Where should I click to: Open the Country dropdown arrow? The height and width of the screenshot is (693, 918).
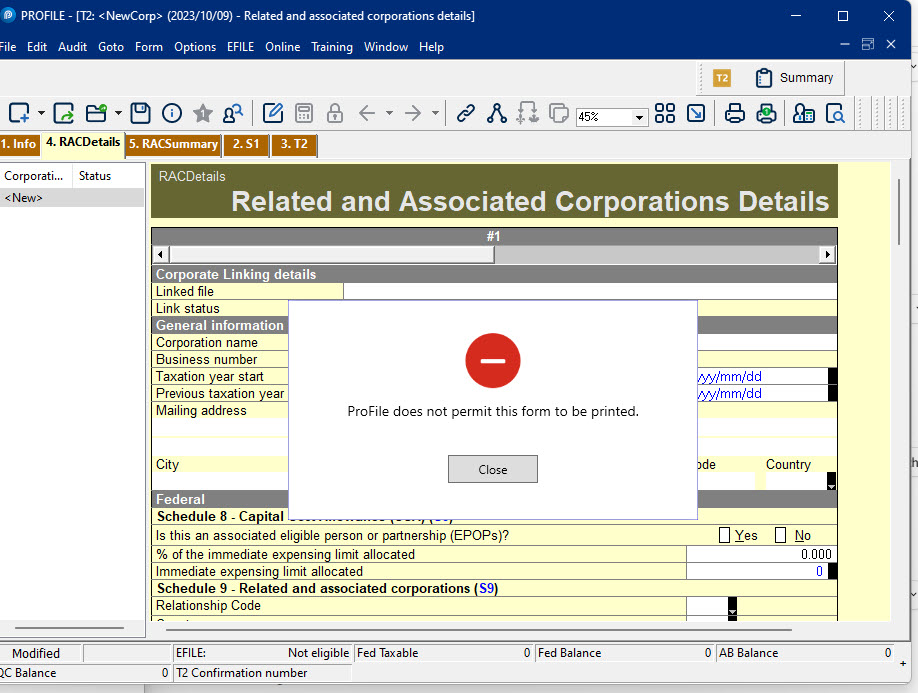click(x=831, y=481)
